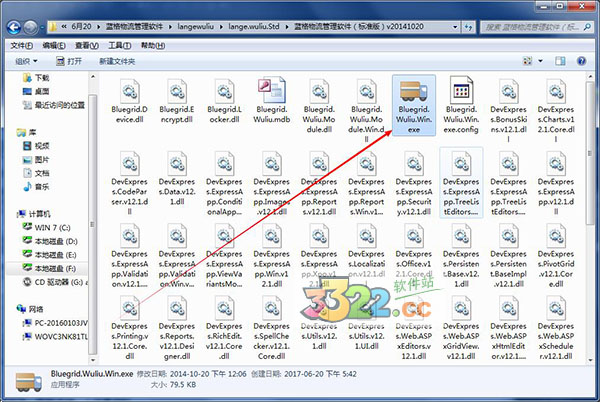The image size is (600, 402).
Task: Open 本地磁盘 (D:) drive
Action: 50,241
